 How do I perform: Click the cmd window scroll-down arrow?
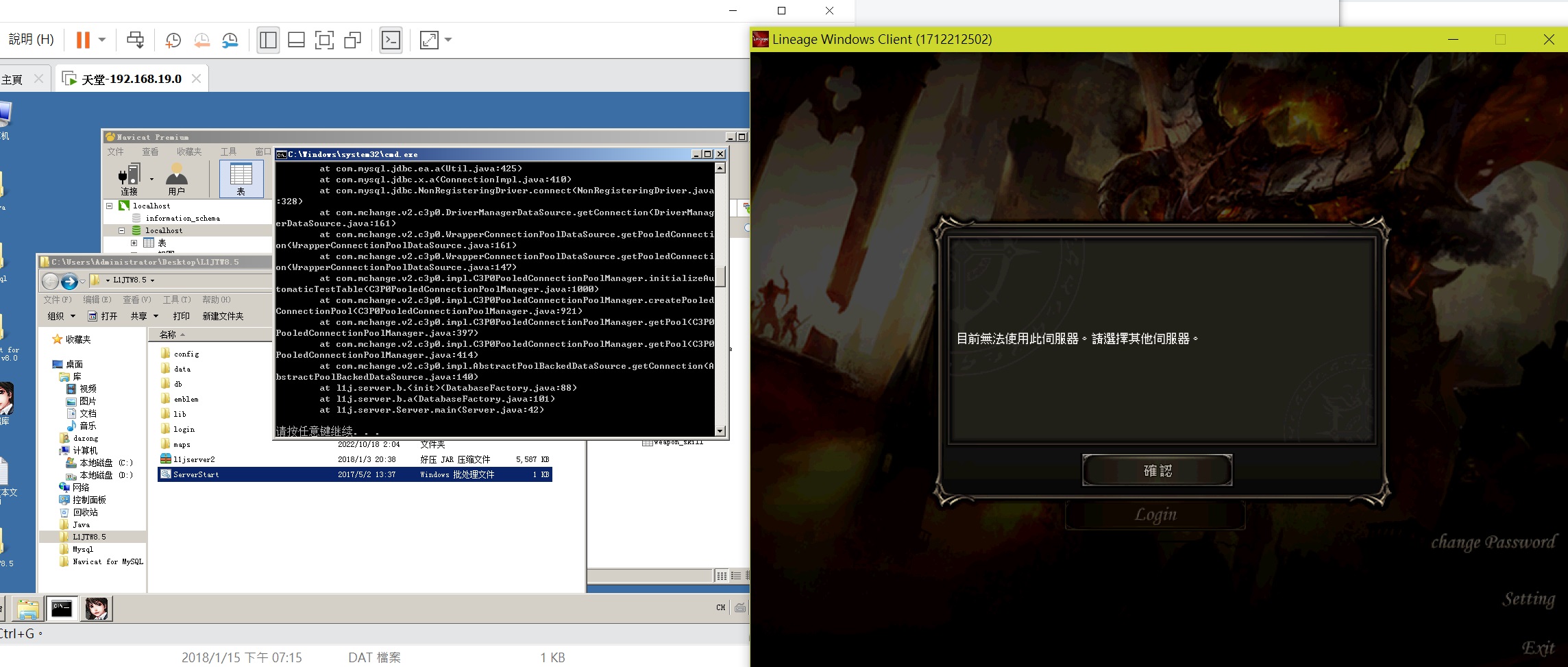[720, 430]
